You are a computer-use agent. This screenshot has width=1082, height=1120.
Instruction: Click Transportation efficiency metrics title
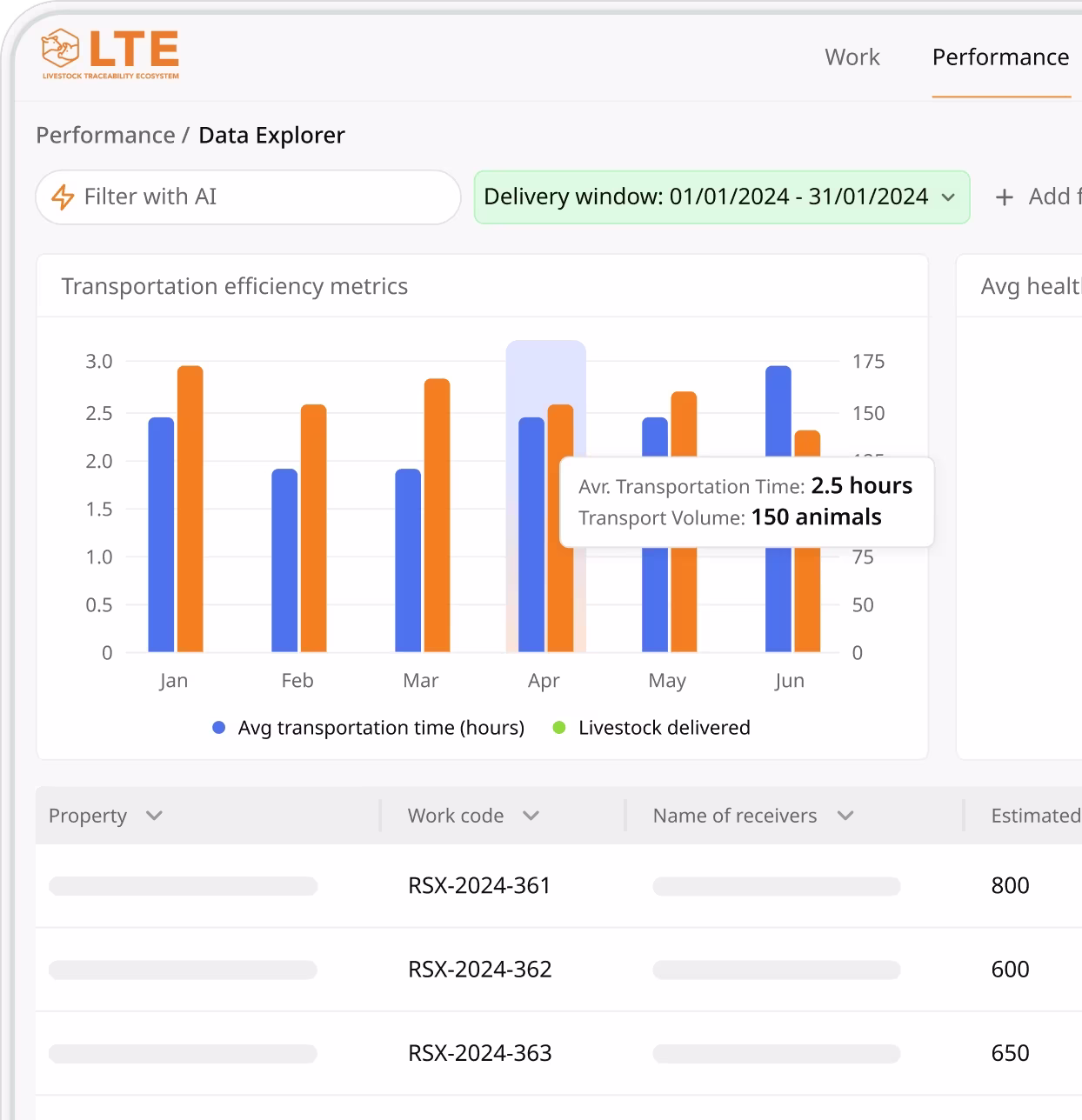[x=235, y=287]
